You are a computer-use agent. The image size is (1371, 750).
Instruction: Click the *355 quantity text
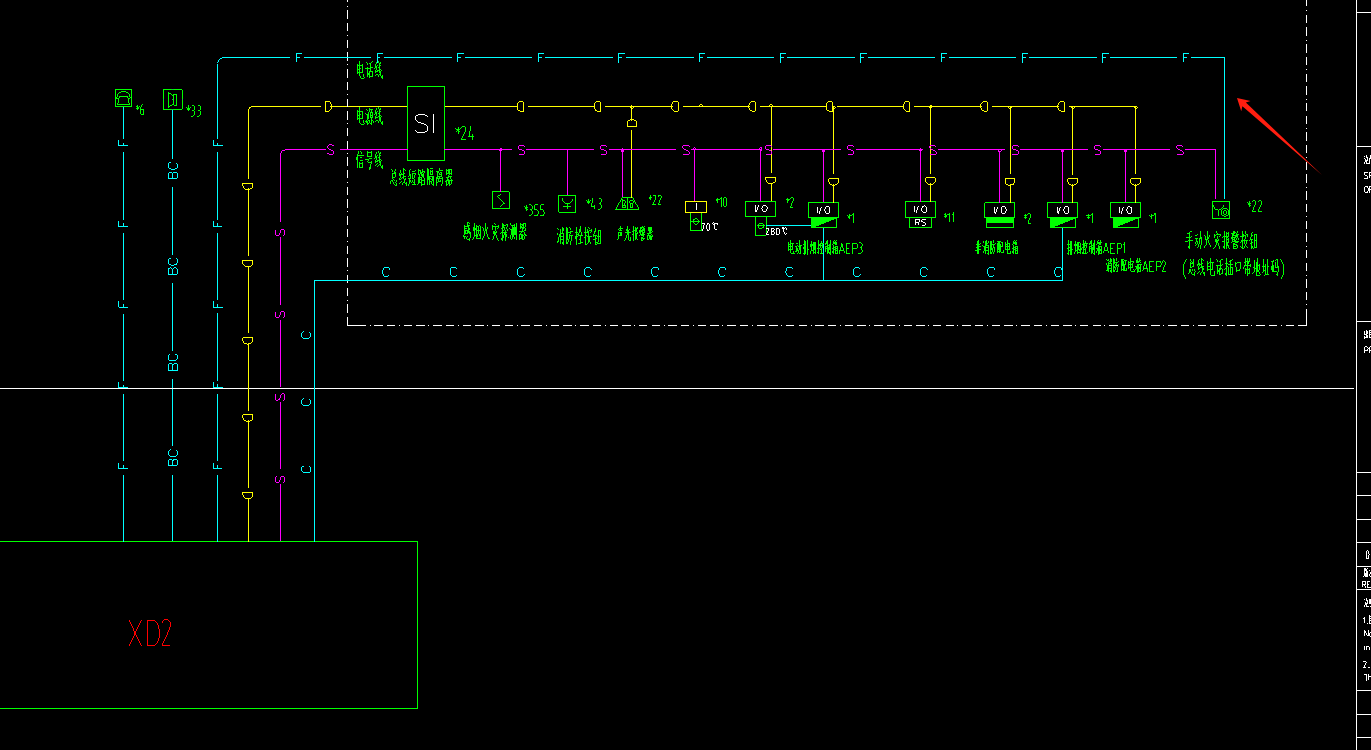535,210
